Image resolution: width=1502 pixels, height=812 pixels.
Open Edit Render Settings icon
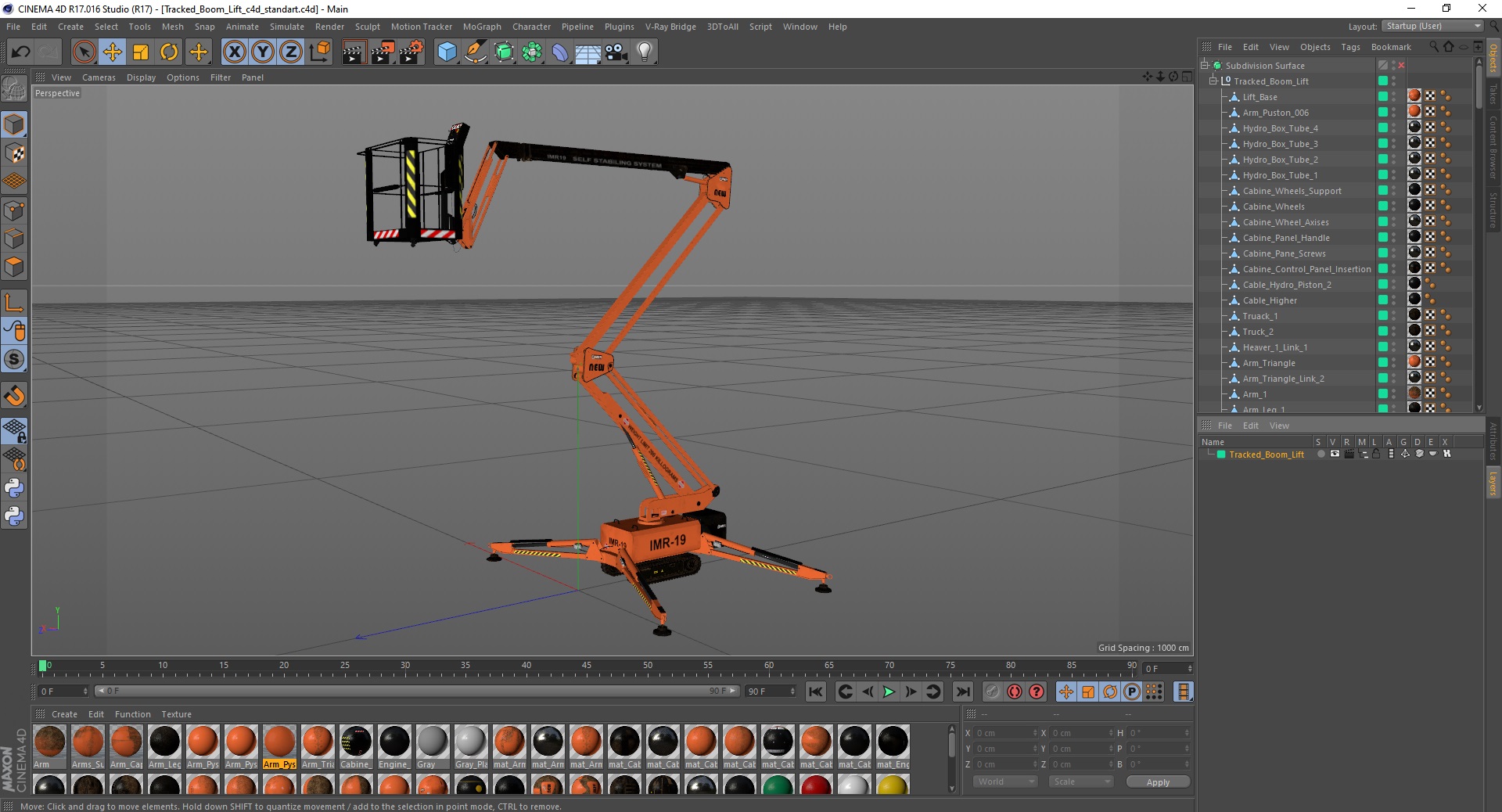[x=411, y=52]
